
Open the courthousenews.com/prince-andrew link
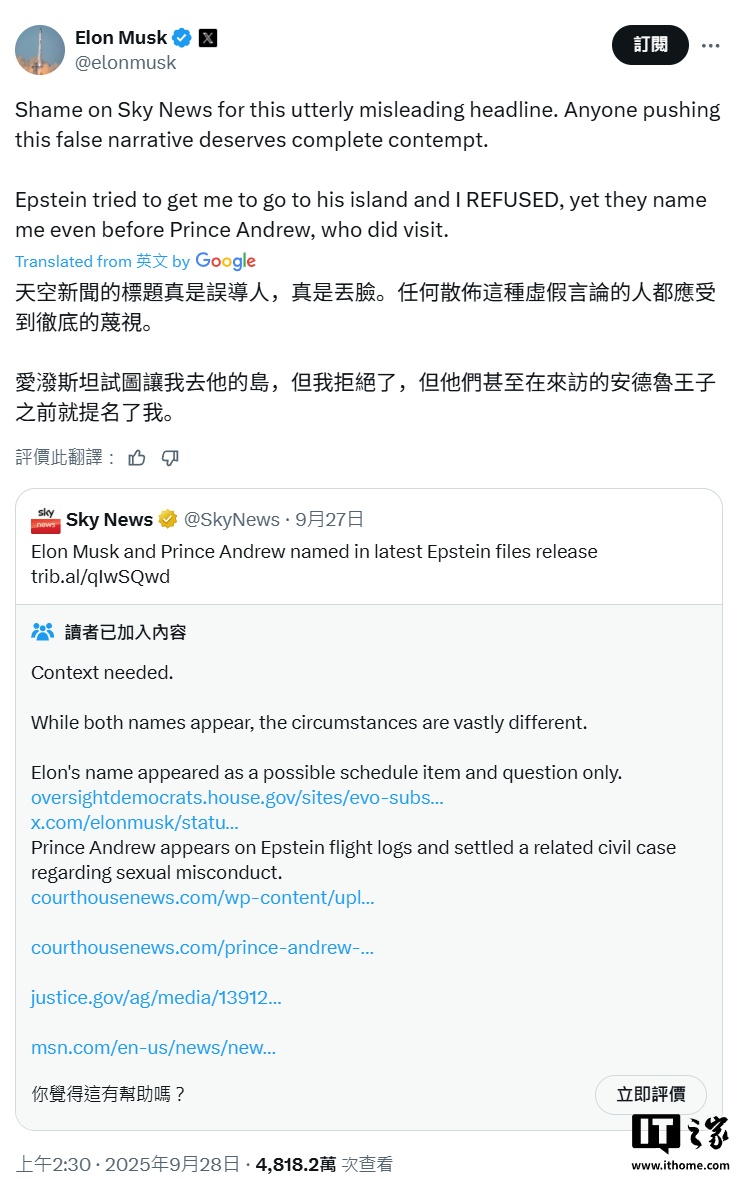[202, 947]
